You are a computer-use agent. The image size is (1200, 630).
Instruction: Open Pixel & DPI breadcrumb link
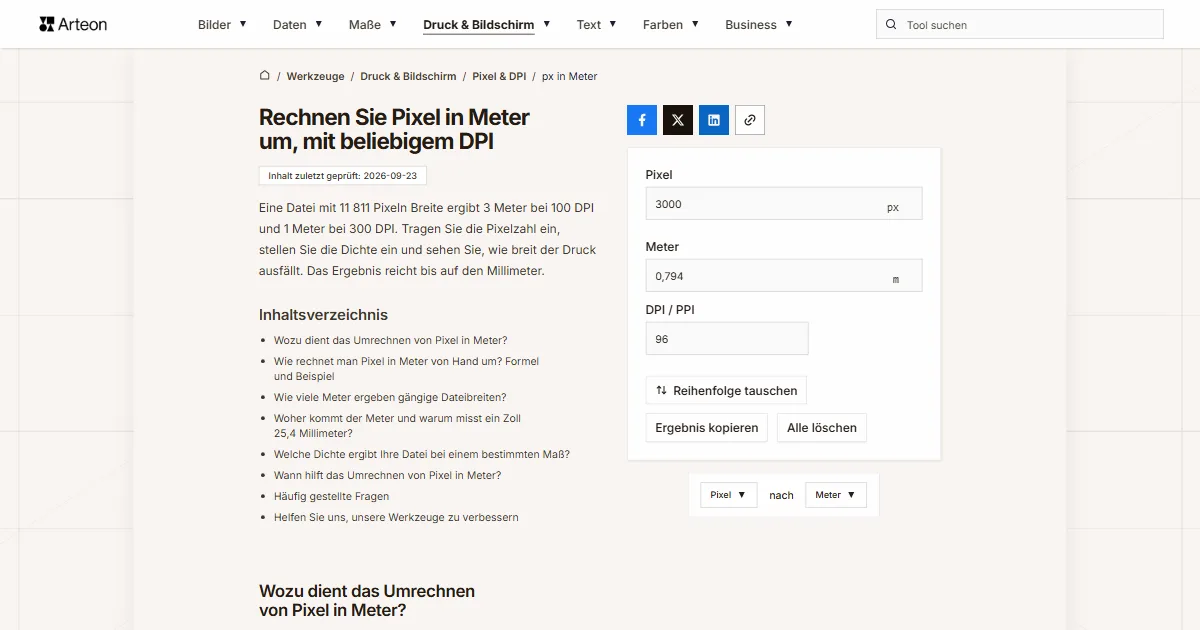point(499,76)
